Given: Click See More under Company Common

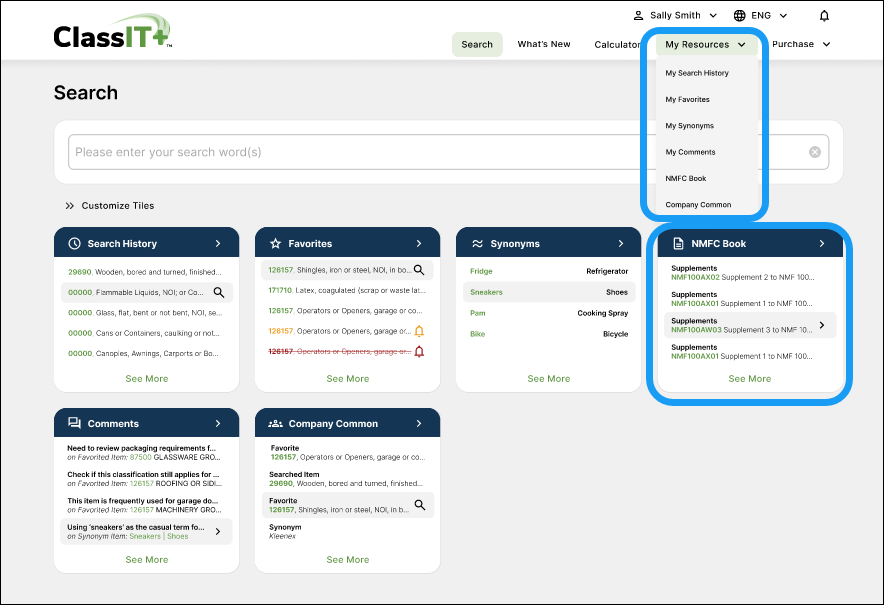Looking at the screenshot, I should click(348, 560).
